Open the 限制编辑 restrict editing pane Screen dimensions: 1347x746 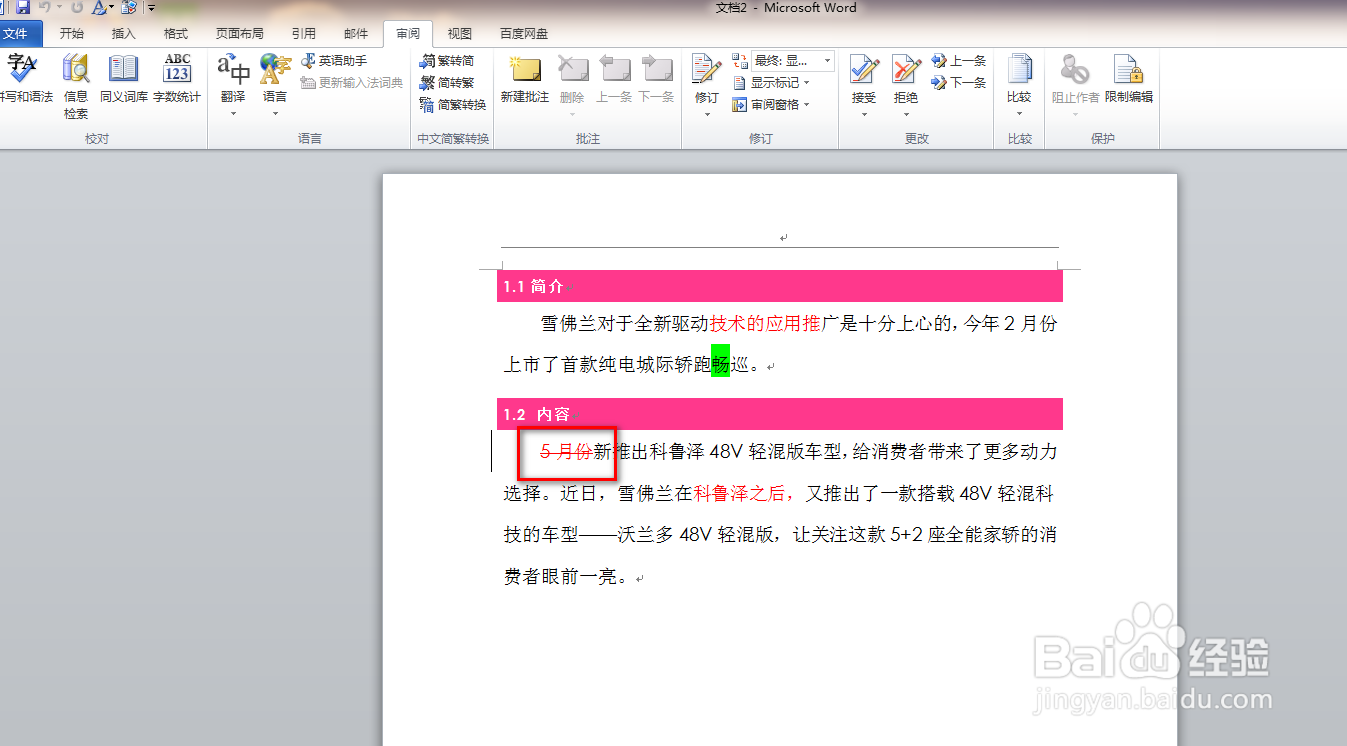[x=1129, y=80]
